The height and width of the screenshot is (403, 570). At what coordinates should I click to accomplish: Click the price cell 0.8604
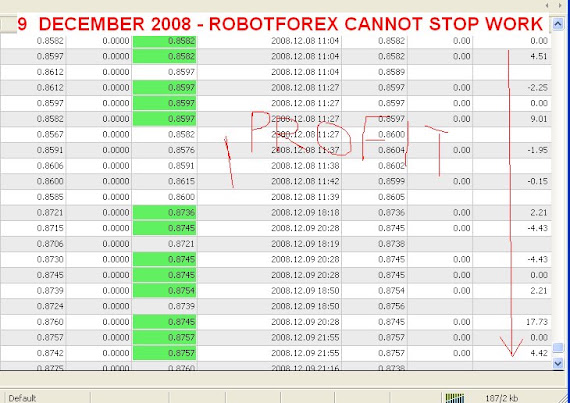[392, 150]
